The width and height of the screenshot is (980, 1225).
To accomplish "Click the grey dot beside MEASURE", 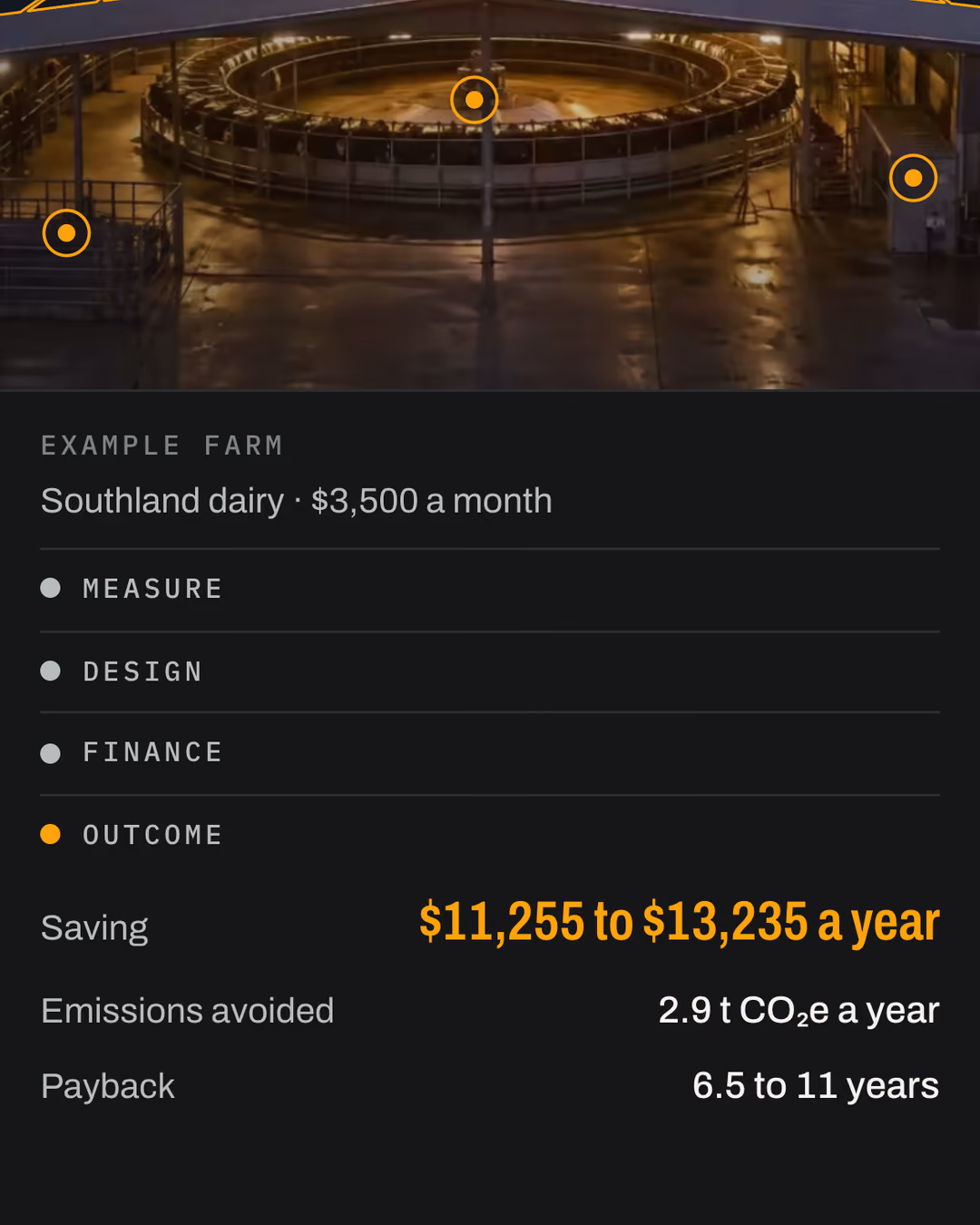I will click(x=51, y=588).
